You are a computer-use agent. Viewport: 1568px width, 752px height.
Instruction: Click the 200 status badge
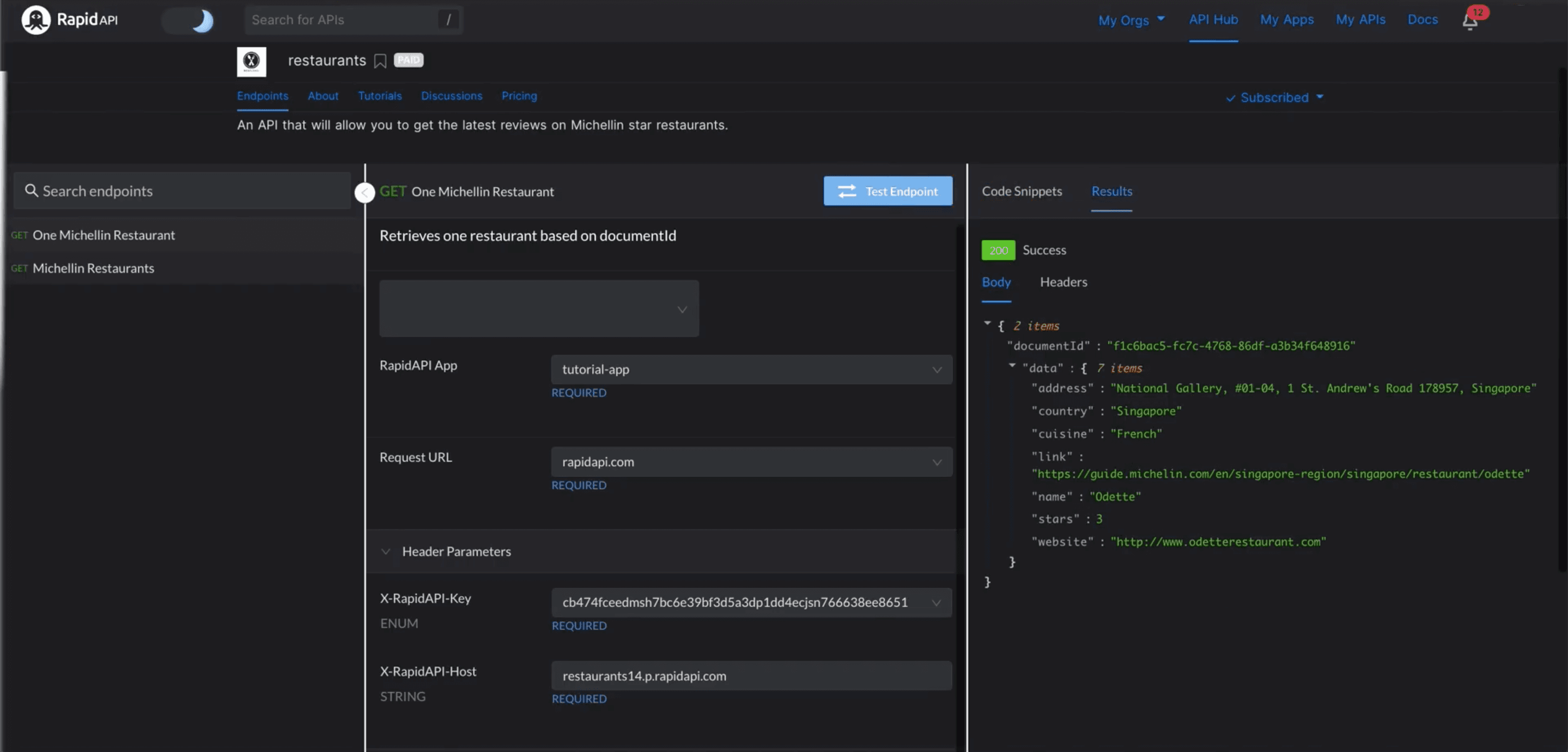click(998, 250)
